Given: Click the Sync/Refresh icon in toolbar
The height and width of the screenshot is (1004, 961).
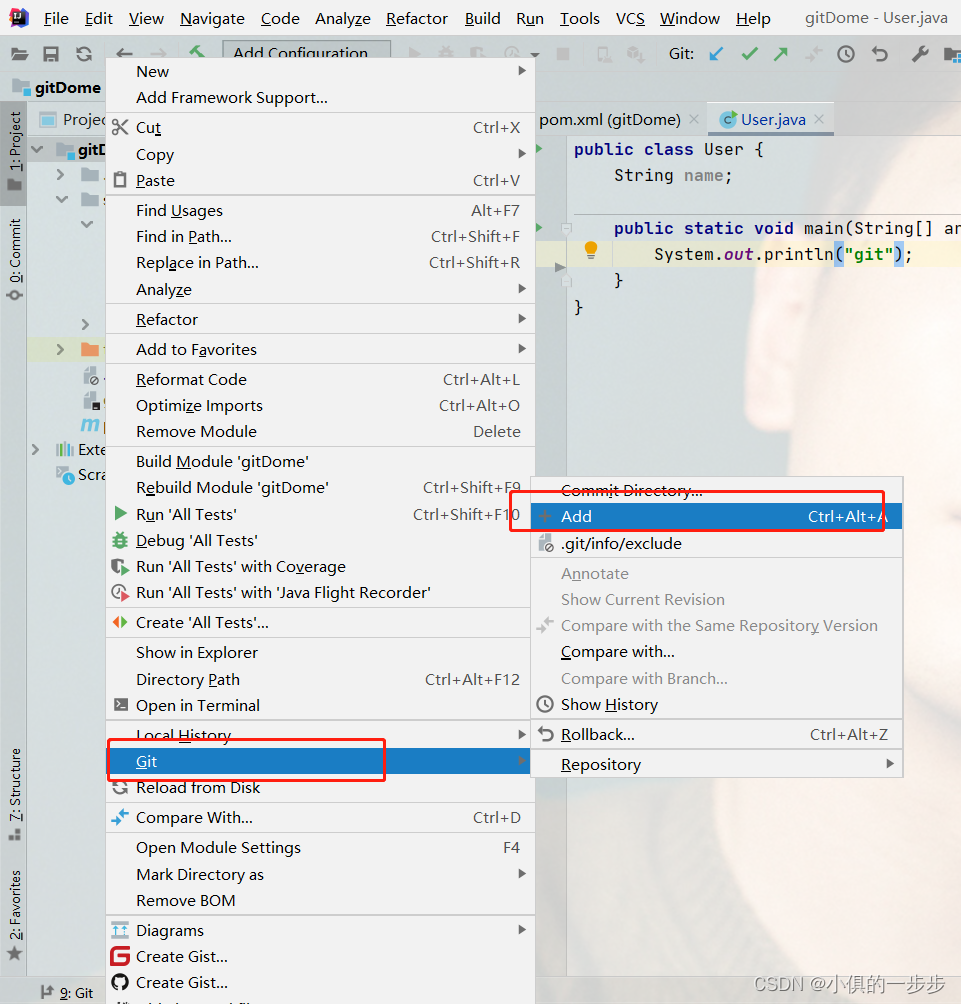Looking at the screenshot, I should (83, 54).
